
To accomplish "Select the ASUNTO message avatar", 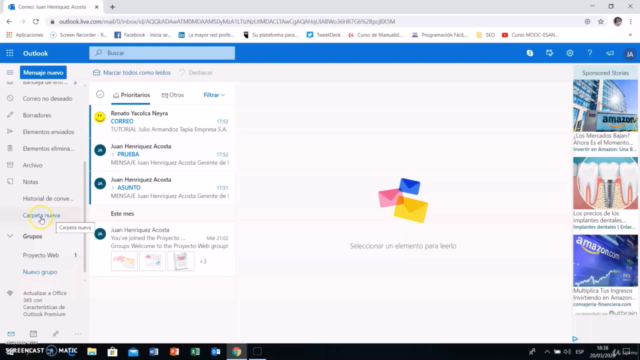I will (100, 183).
